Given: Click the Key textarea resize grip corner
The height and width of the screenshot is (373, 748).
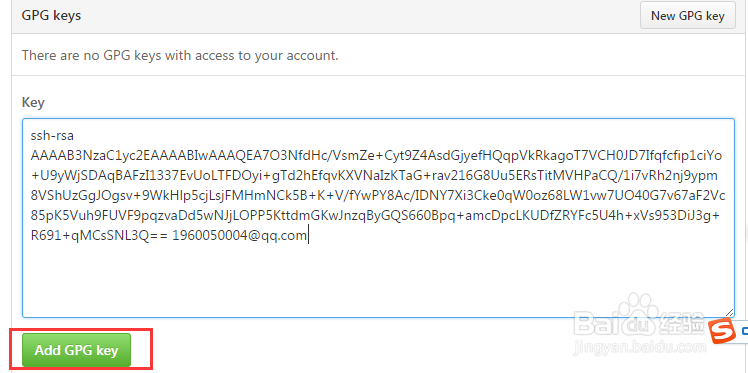Looking at the screenshot, I should pyautogui.click(x=729, y=313).
